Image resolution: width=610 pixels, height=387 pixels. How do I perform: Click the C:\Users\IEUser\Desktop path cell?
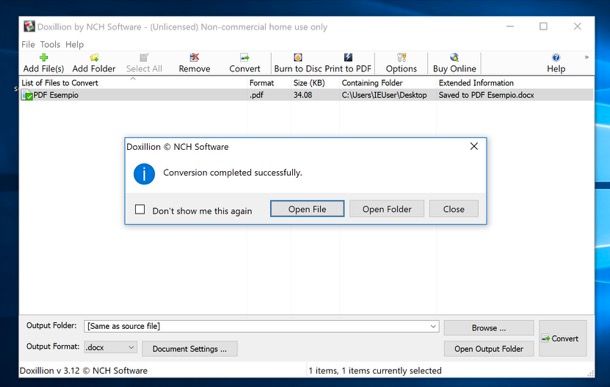point(384,95)
